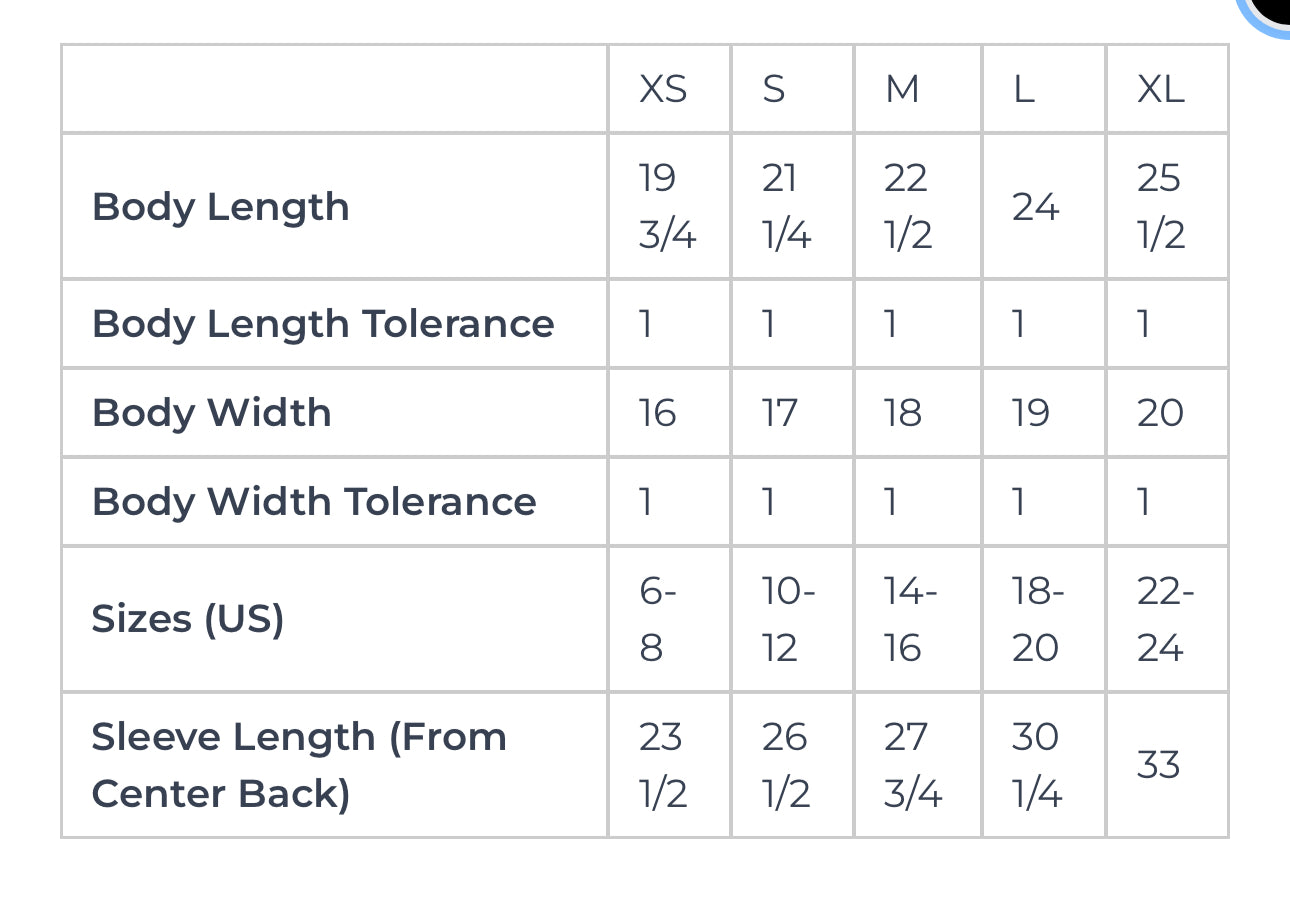This screenshot has width=1290, height=919.
Task: Select the Body Width Tolerance row label
Action: (314, 501)
